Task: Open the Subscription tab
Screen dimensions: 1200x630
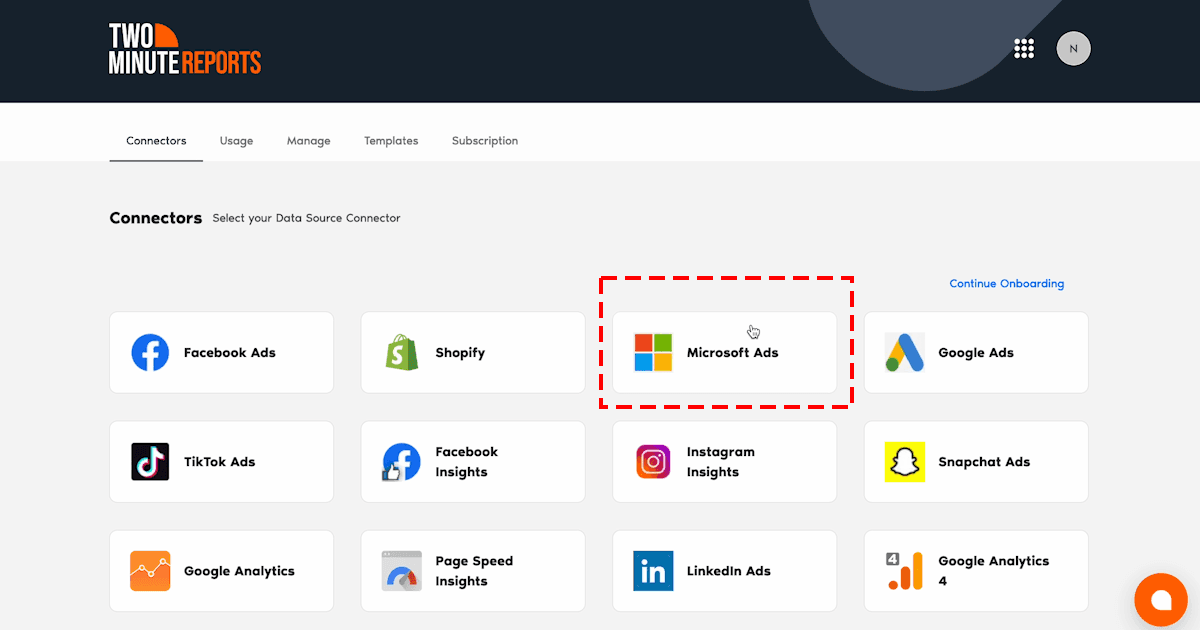Action: tap(485, 141)
